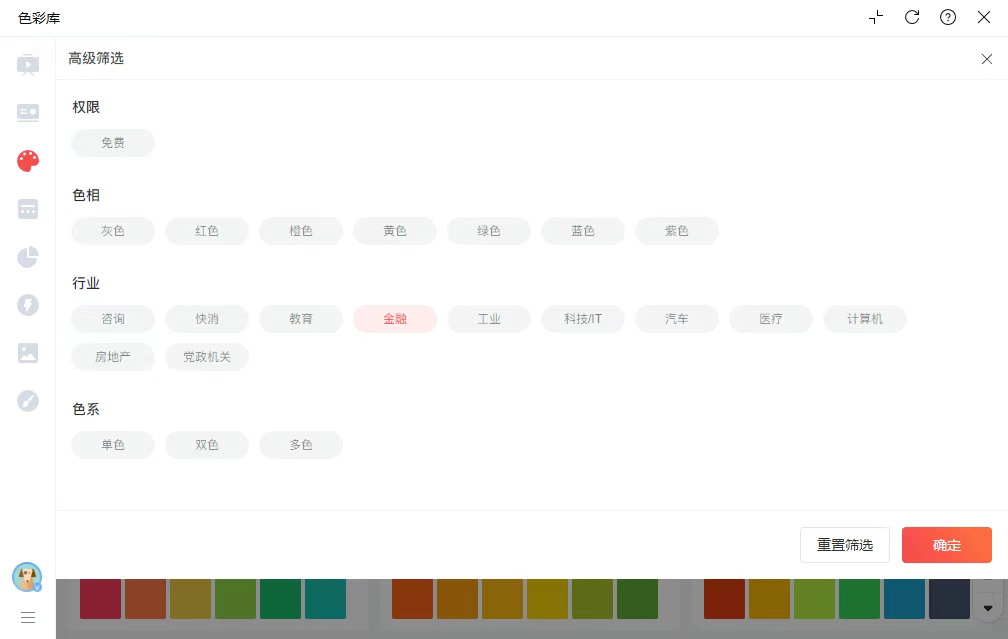Choose the 双色 color scheme filter
The width and height of the screenshot is (1008, 639).
(x=207, y=445)
